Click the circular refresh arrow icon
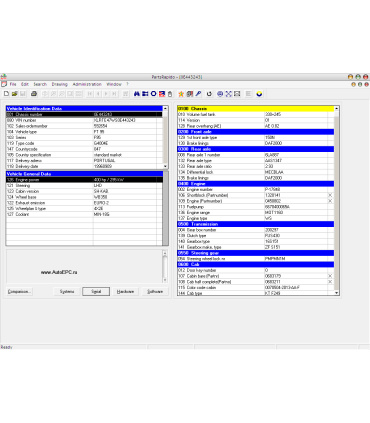Screen dimensions: 370x423 [x=209, y=94]
